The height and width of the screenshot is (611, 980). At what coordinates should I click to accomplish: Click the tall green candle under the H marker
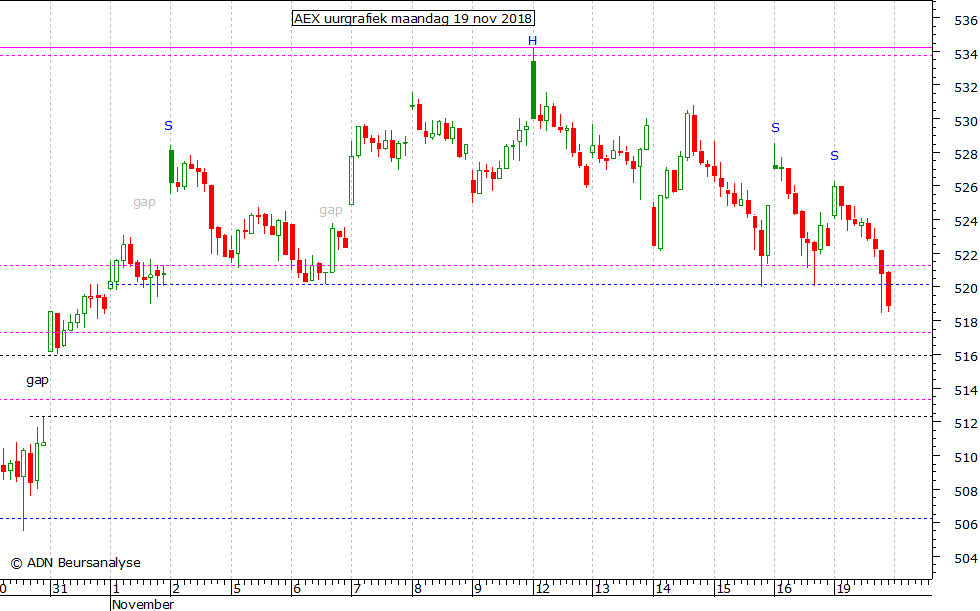(533, 89)
